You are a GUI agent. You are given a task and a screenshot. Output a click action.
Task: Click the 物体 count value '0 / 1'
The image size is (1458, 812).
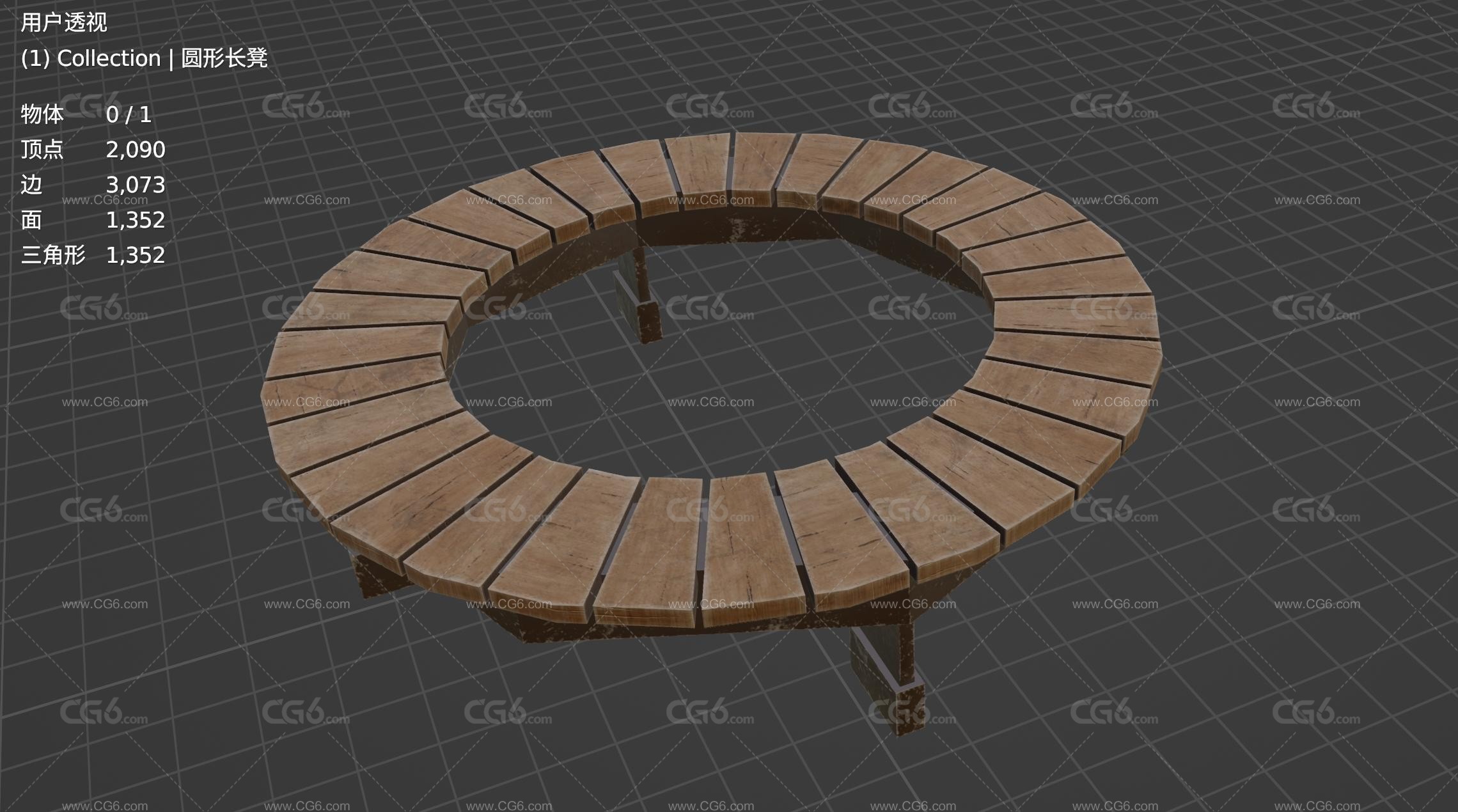[x=129, y=115]
